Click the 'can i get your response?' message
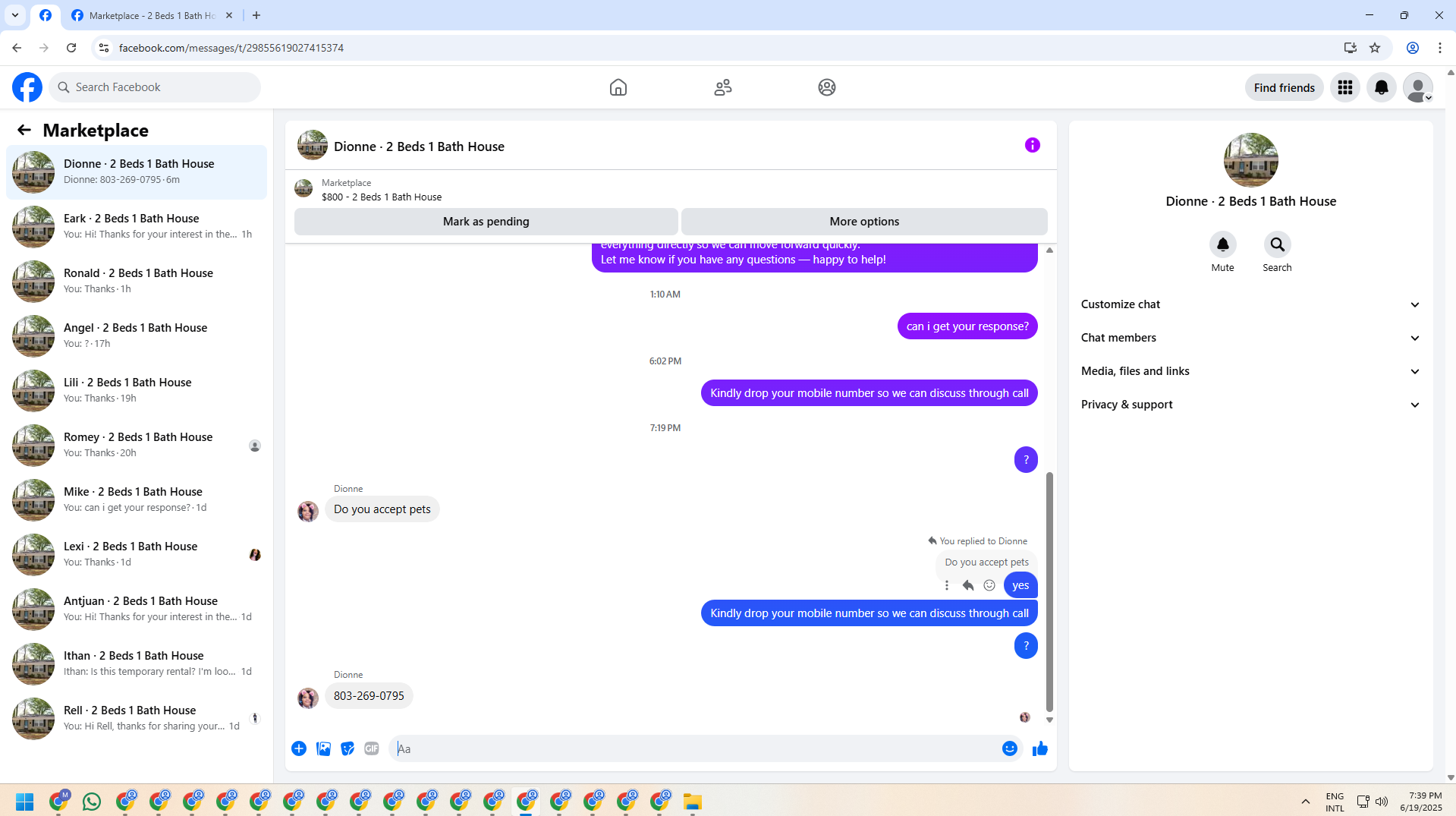This screenshot has height=816, width=1456. click(967, 326)
